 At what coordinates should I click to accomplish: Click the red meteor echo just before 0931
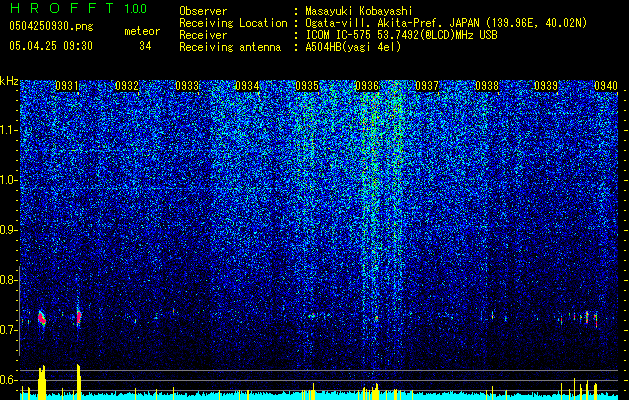coord(42,318)
